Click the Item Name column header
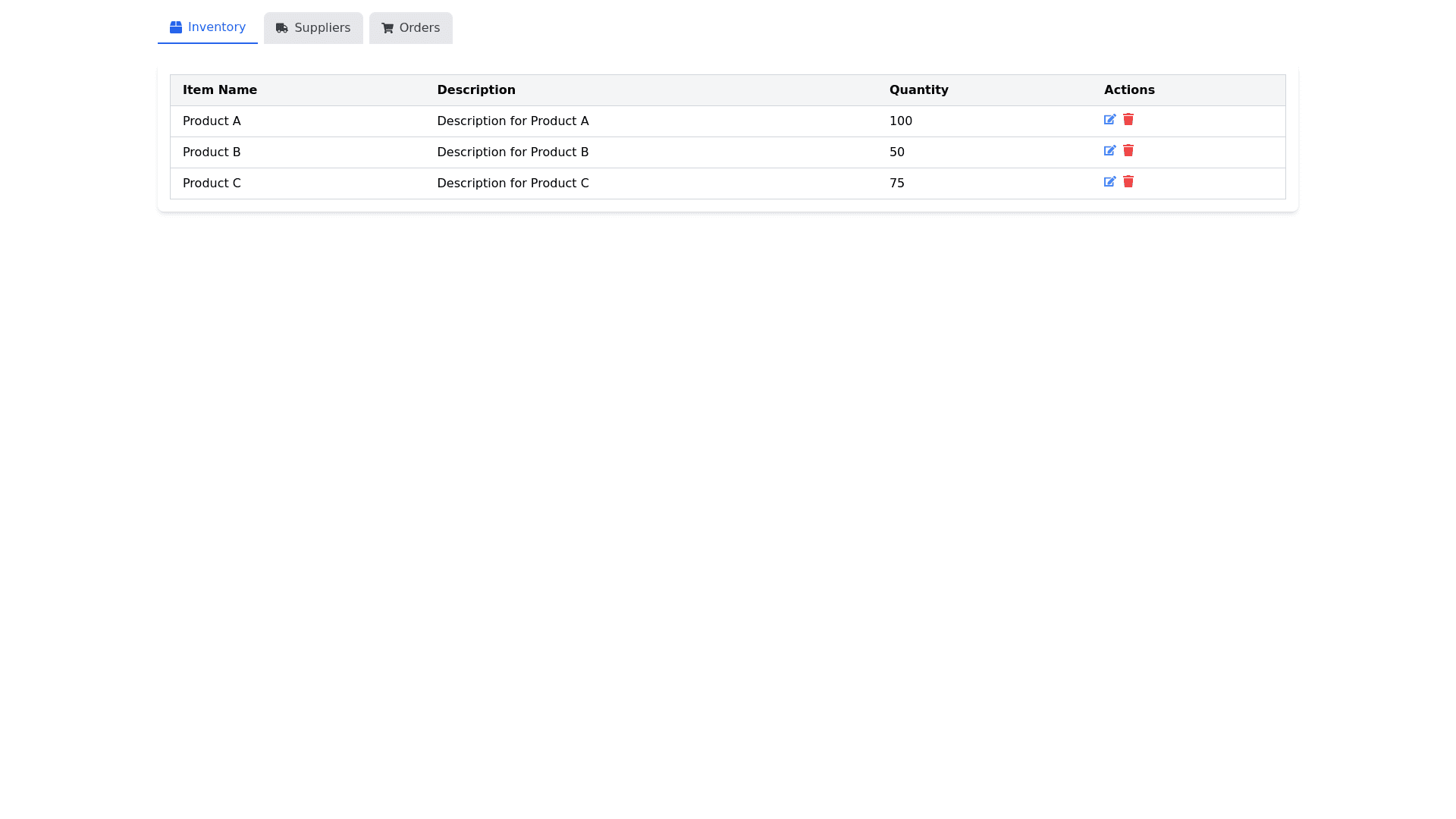This screenshot has height=819, width=1456. 220,90
